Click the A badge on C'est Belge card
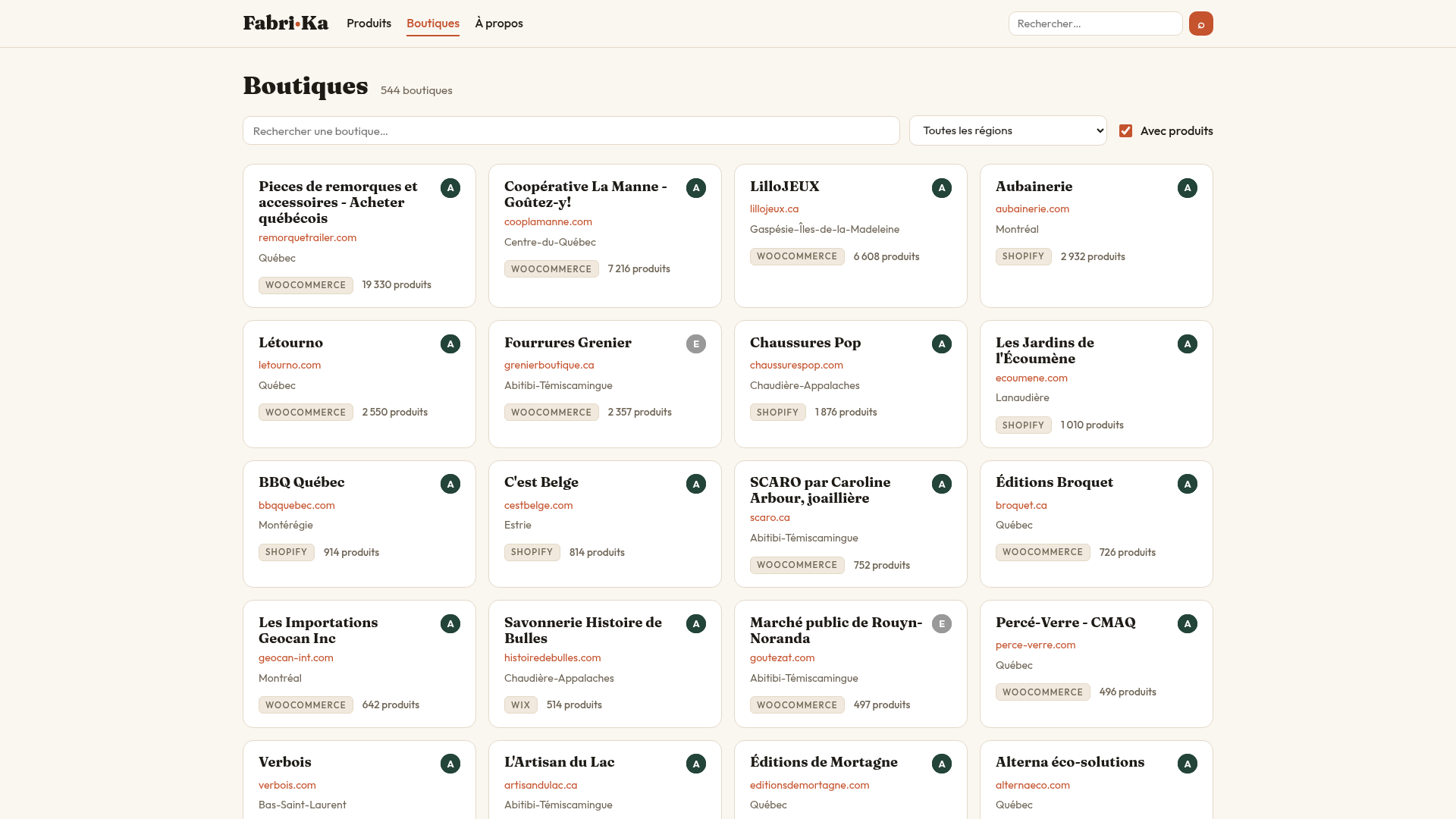The width and height of the screenshot is (1456, 819). pos(696,484)
